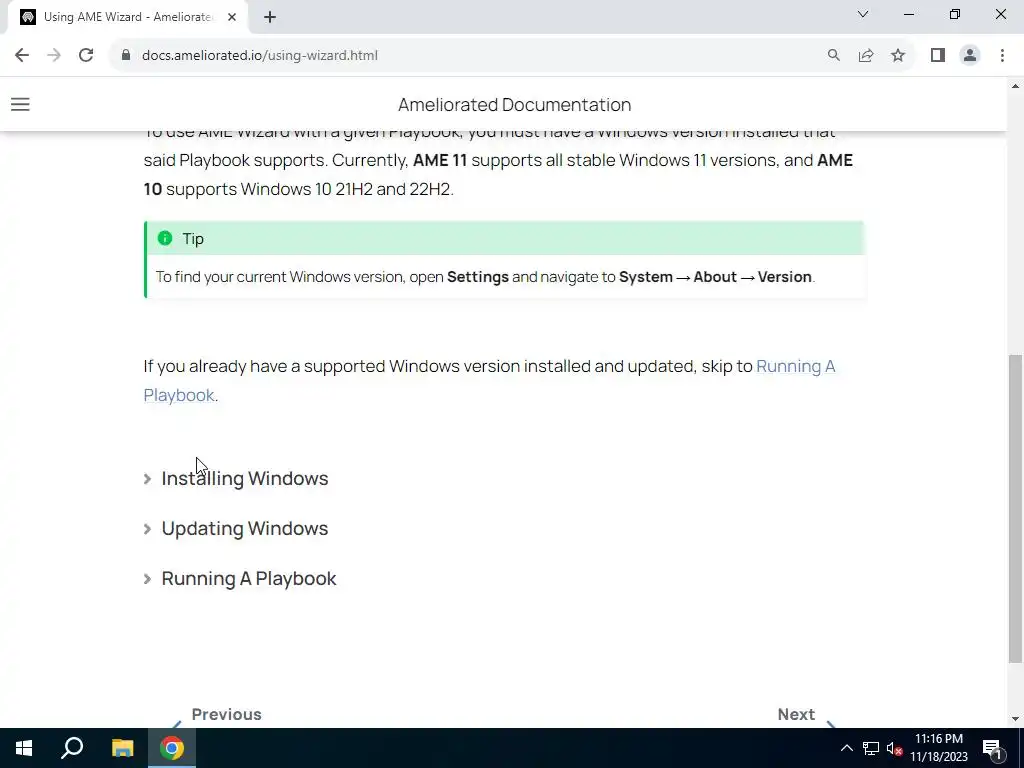Open the network status tray icon
1024x768 pixels.
coord(871,748)
